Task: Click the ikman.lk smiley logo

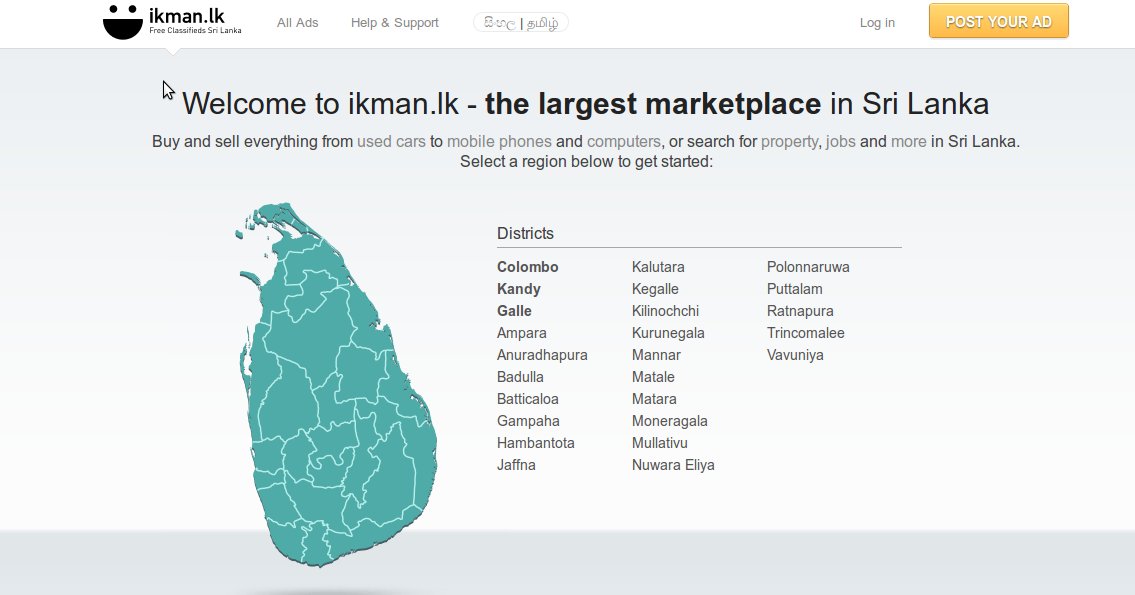Action: coord(172,22)
